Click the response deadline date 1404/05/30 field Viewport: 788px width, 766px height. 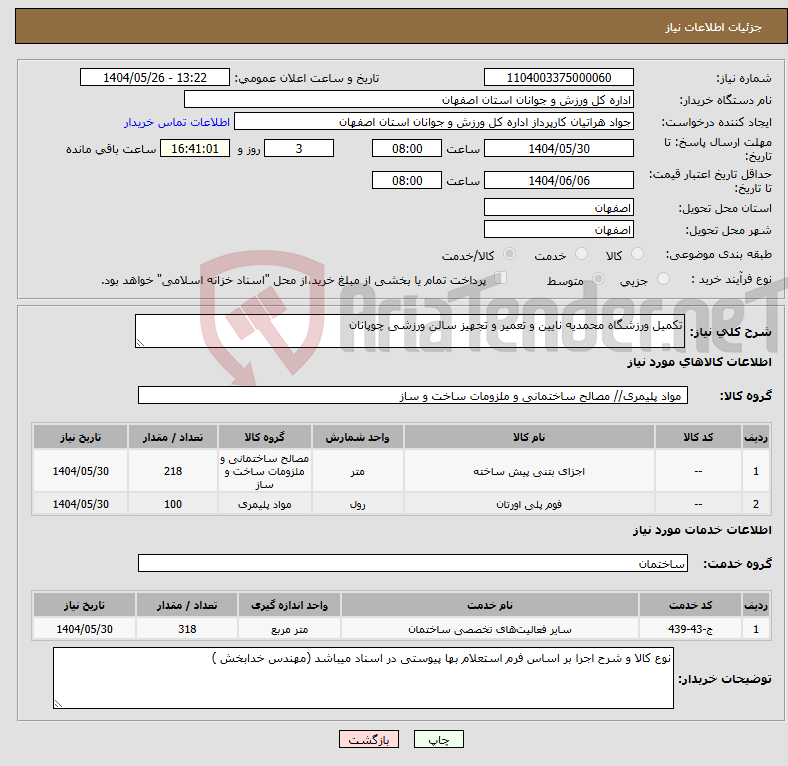[x=558, y=148]
